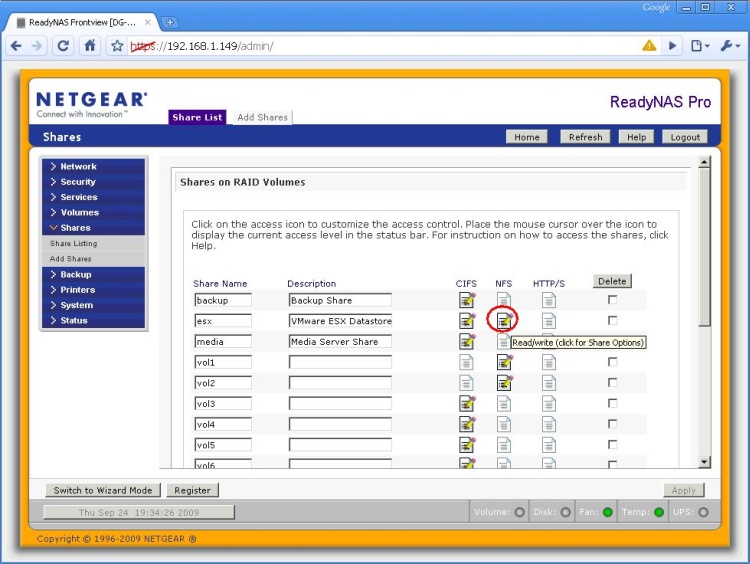
Task: Expand the Status sidebar section
Action: (93, 321)
